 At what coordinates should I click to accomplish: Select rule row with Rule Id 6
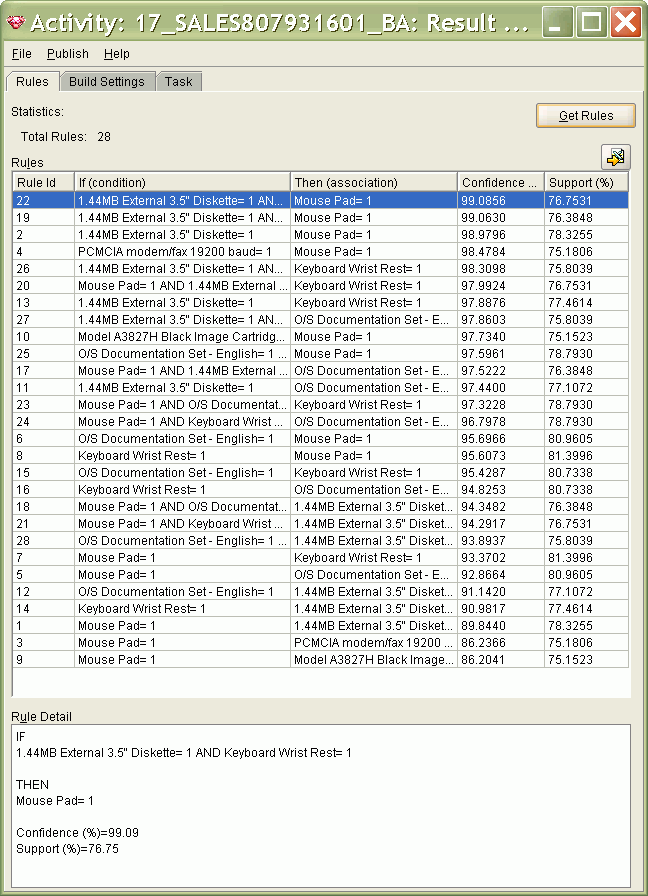[320, 439]
